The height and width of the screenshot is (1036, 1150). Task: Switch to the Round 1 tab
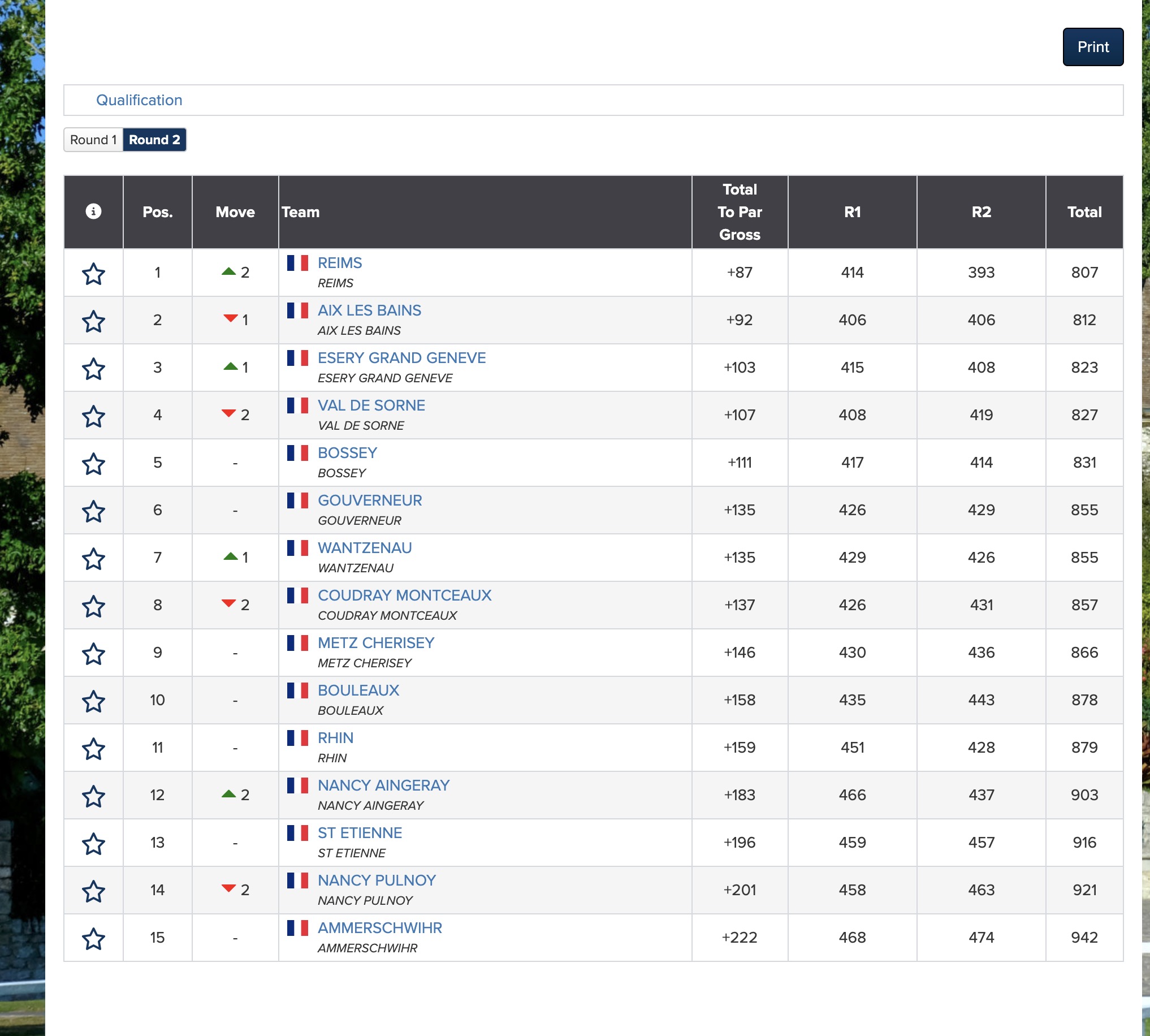click(x=93, y=140)
